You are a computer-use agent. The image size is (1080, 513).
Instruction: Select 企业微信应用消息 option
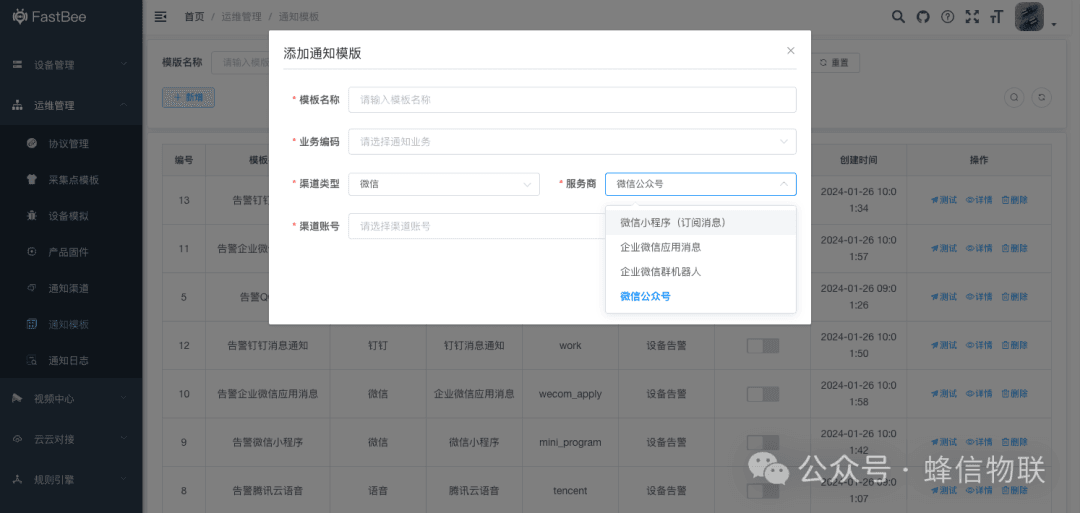coord(700,247)
